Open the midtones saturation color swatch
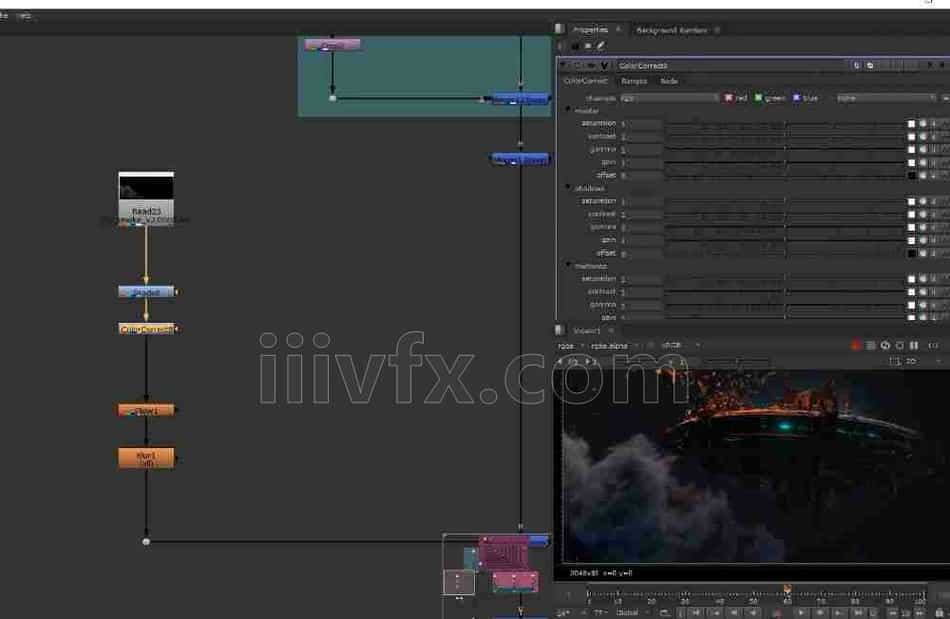The width and height of the screenshot is (950, 619). (911, 279)
